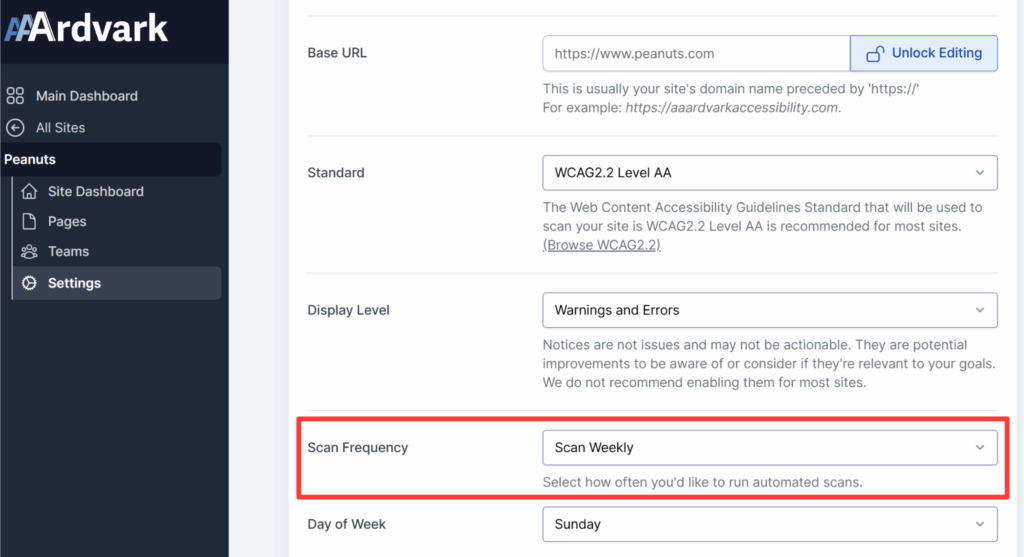Click the Site Dashboard home icon
The image size is (1024, 557).
tap(30, 191)
